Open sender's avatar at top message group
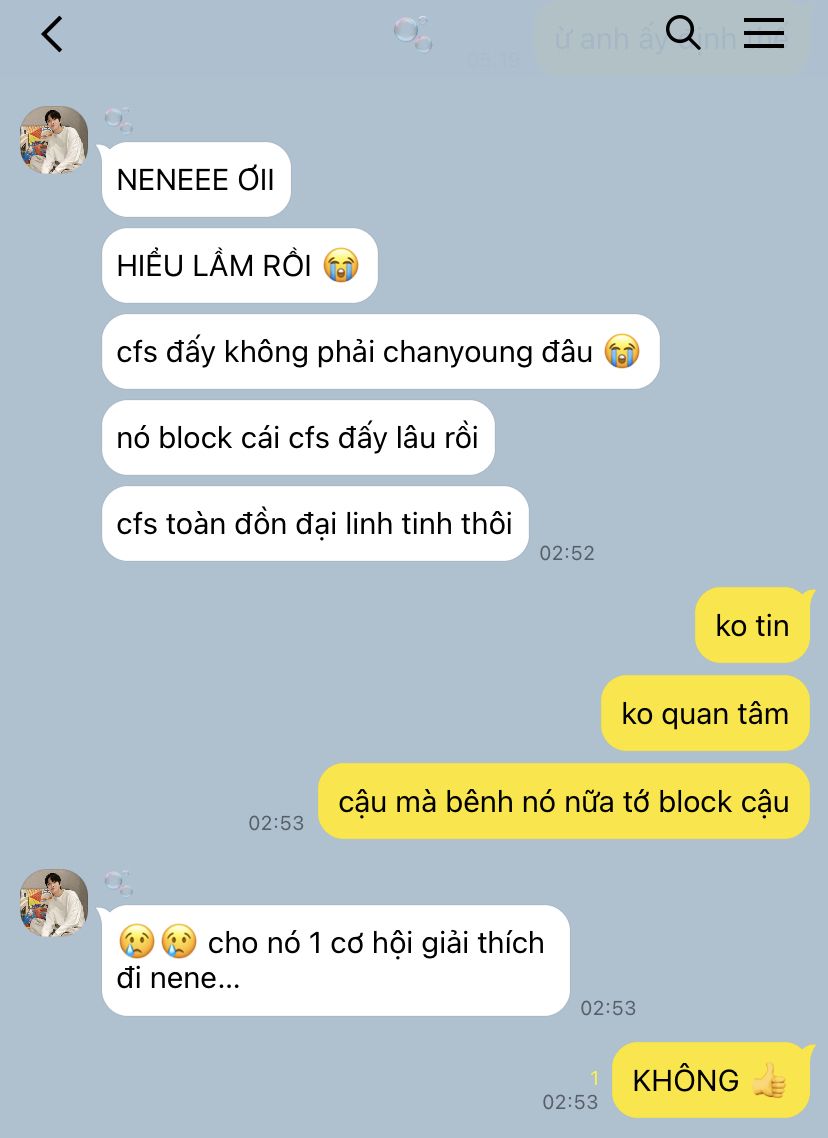The width and height of the screenshot is (828, 1138). (54, 140)
